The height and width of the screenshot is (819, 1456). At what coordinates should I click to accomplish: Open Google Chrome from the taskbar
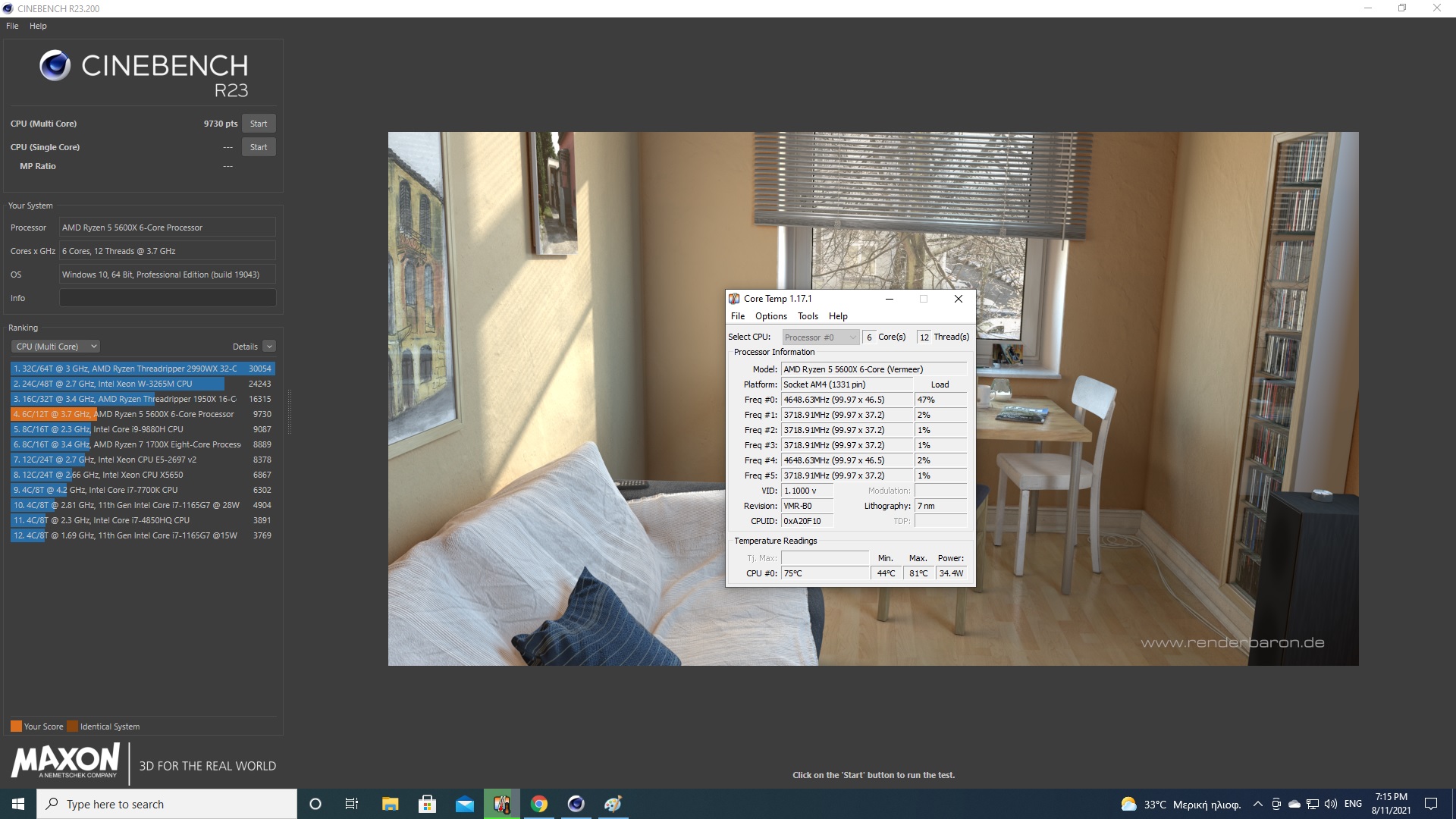(x=539, y=804)
